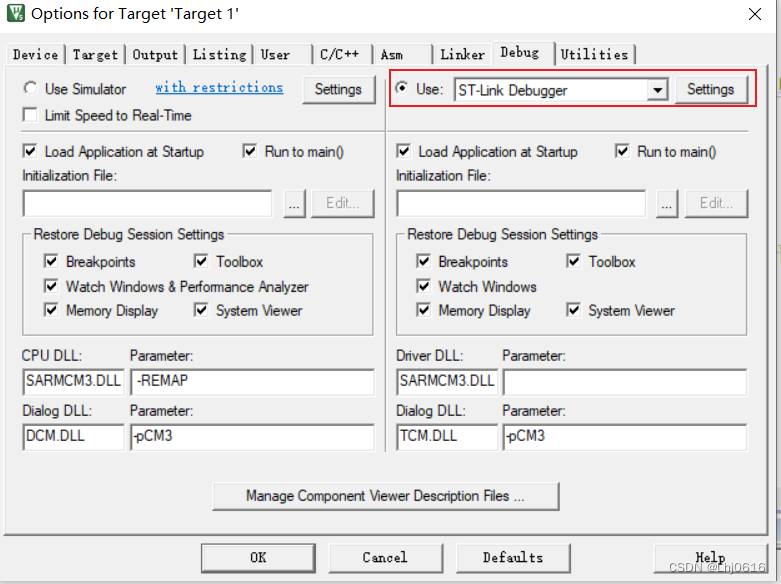Screen dimensions: 781x584
Task: Click simulator Initialization File input field
Action: click(147, 203)
